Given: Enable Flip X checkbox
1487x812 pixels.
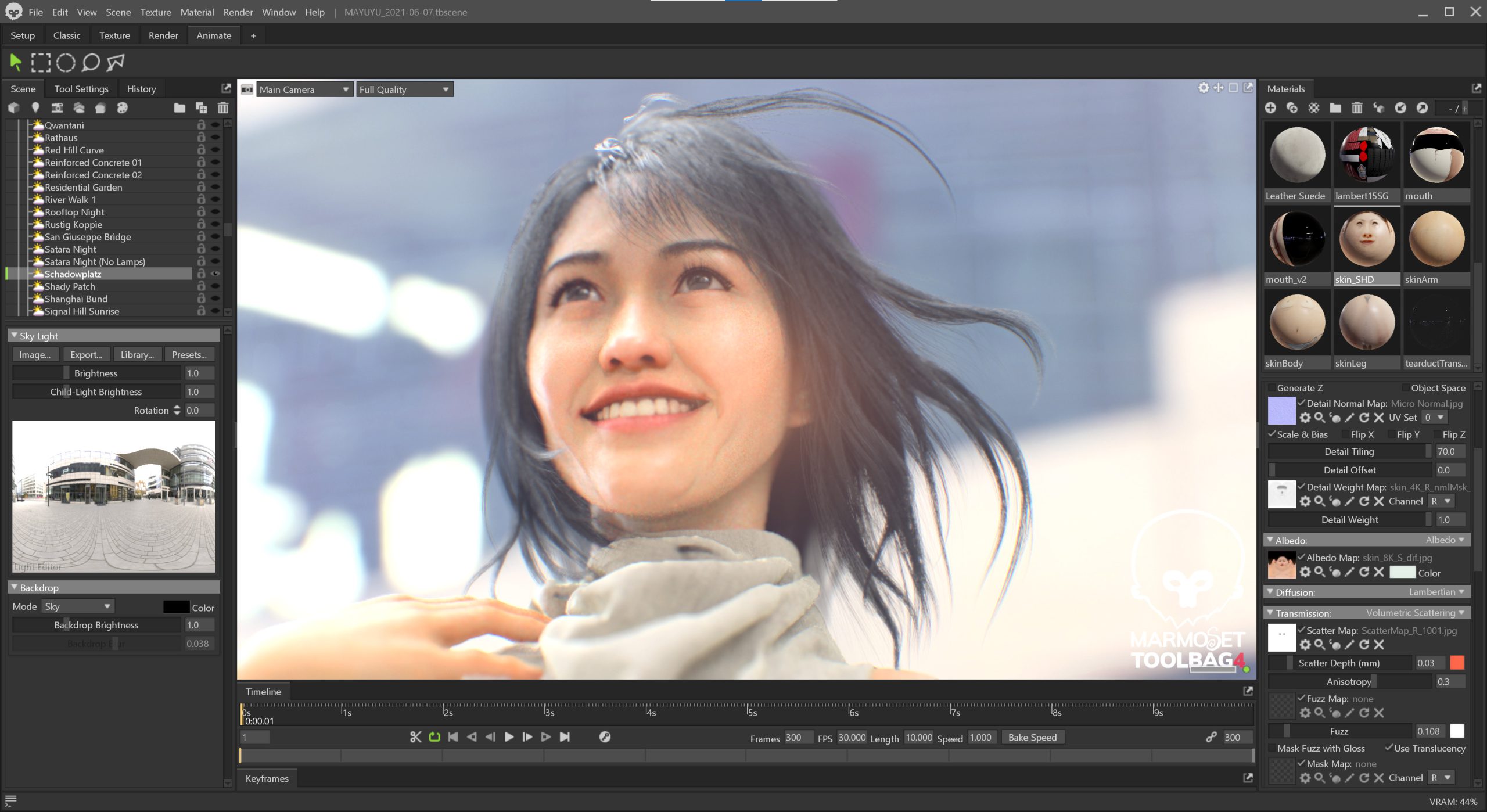Looking at the screenshot, I should pos(1345,434).
